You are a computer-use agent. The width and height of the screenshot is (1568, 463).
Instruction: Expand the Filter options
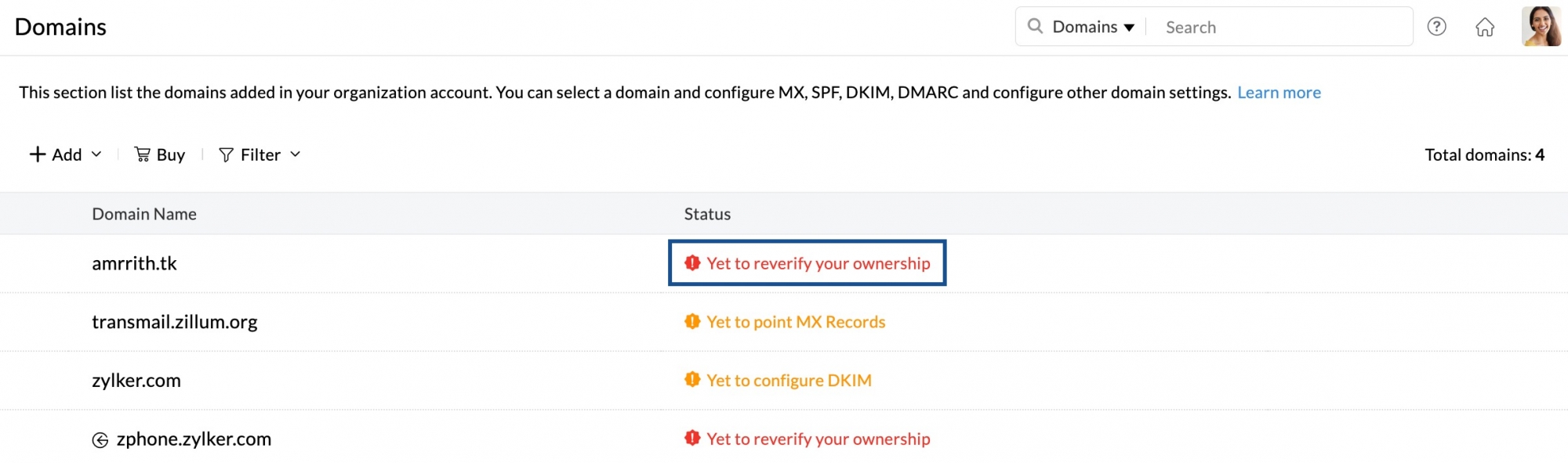pyautogui.click(x=296, y=154)
